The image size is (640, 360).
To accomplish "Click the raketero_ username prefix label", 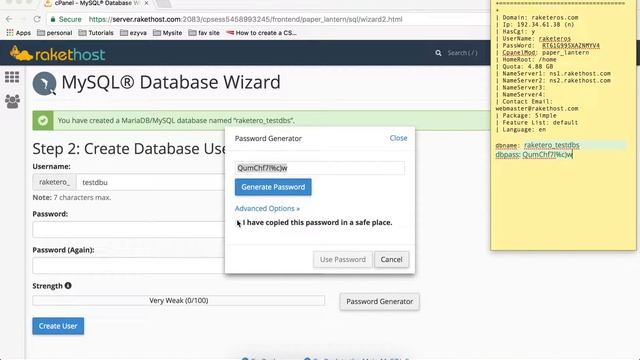I will tap(54, 182).
